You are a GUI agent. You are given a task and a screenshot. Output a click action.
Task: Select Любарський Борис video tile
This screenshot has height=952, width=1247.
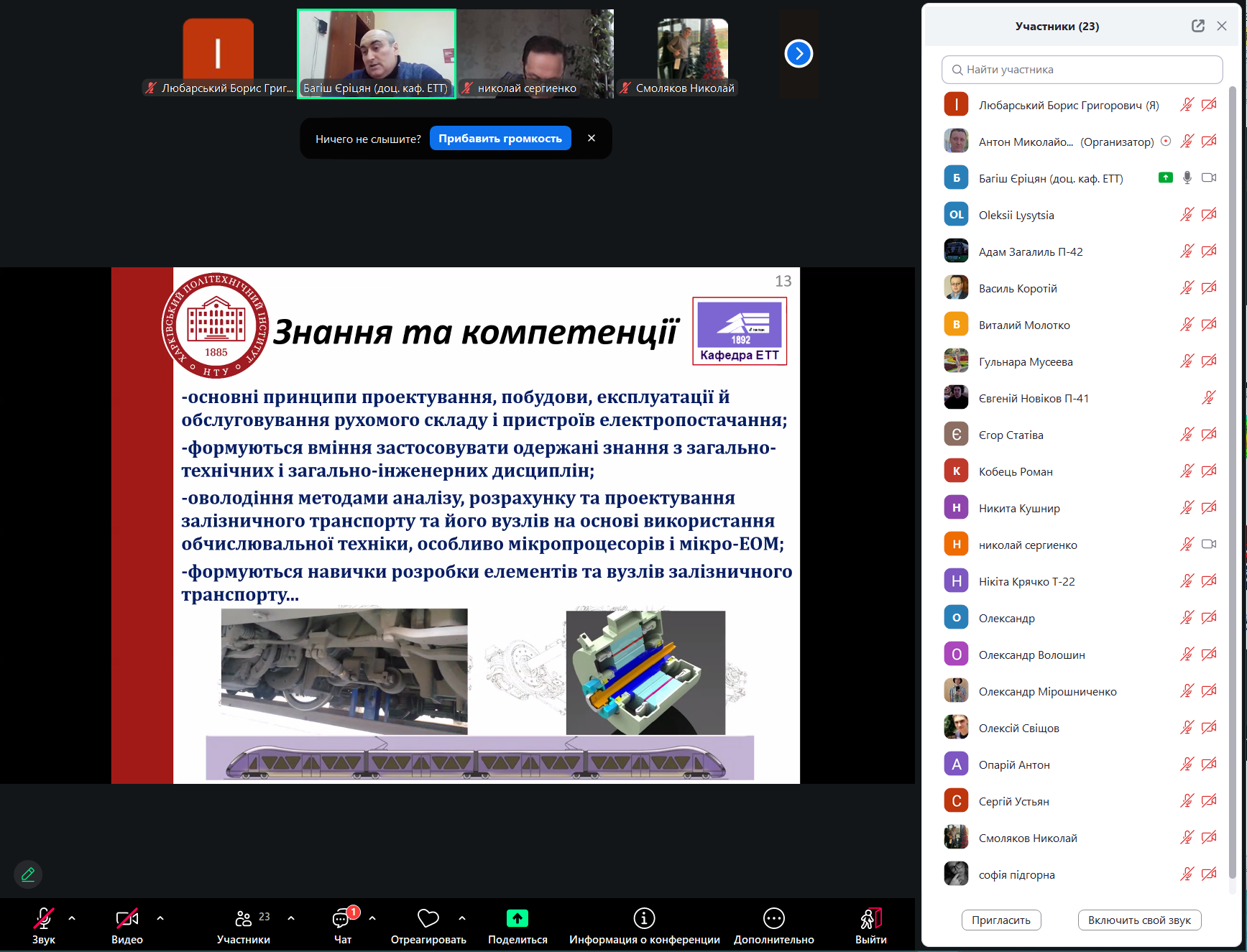pos(218,54)
